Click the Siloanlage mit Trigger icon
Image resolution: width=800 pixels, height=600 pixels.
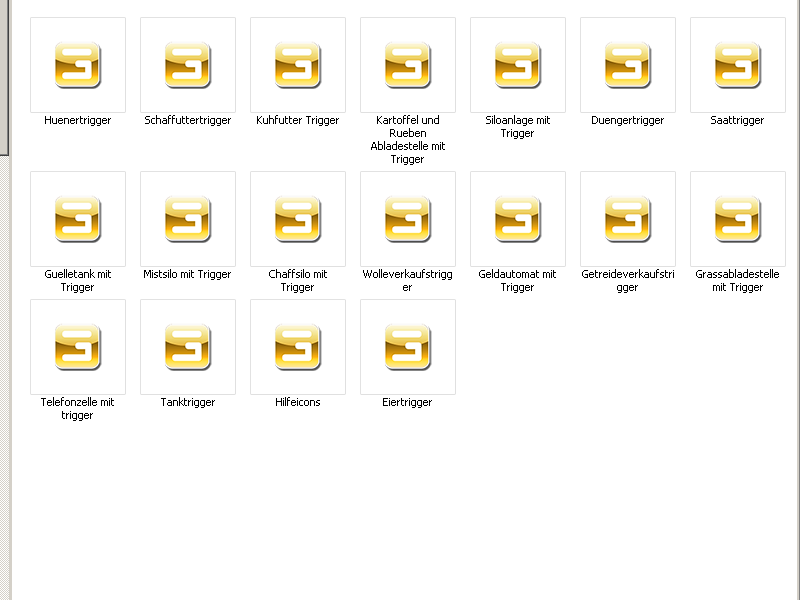pyautogui.click(x=518, y=65)
